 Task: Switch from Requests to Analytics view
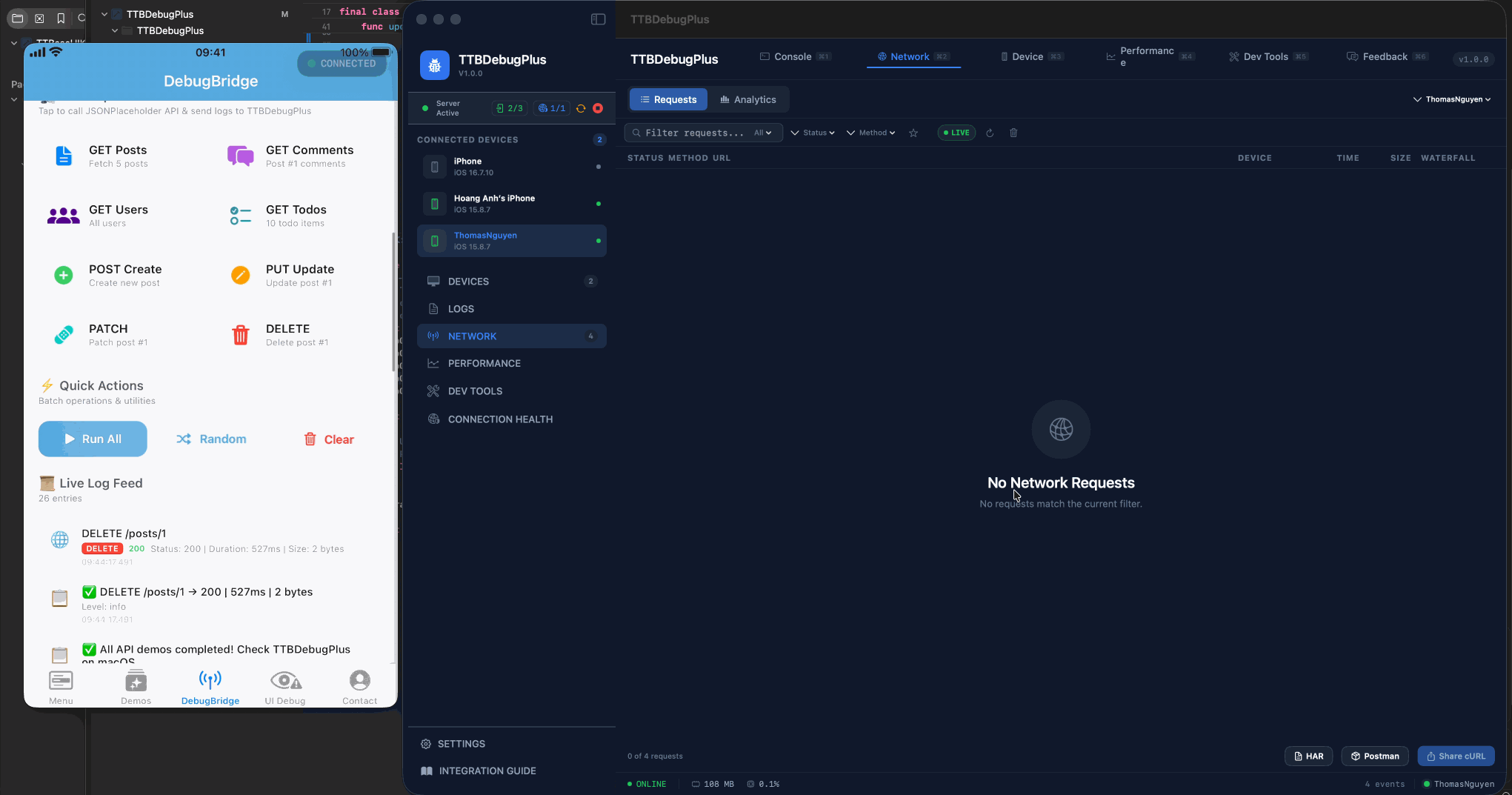coord(749,99)
